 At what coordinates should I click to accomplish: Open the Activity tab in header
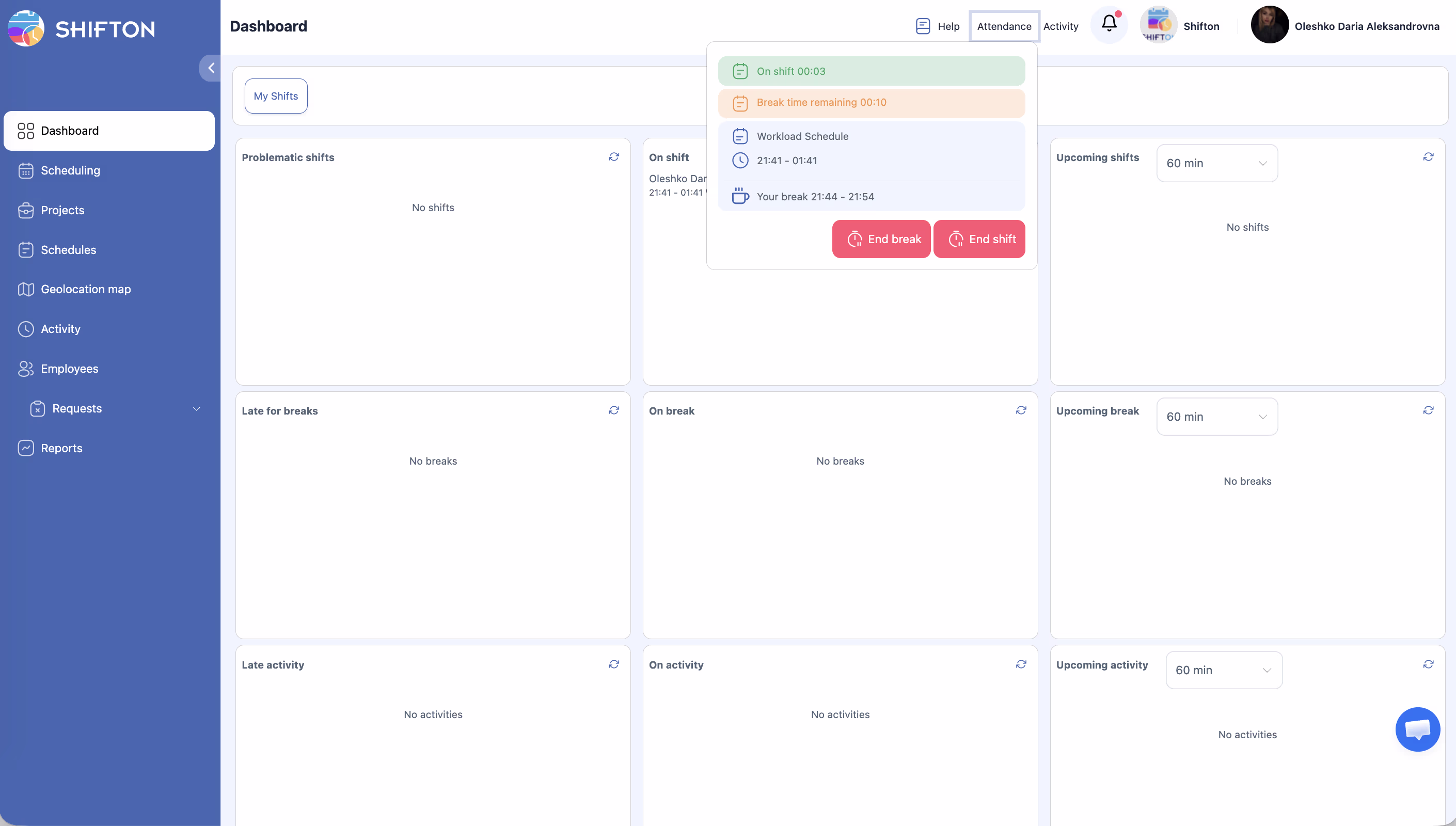(x=1060, y=26)
